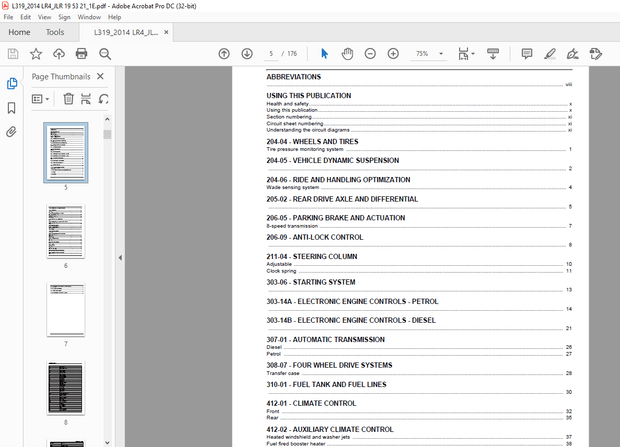The image size is (620, 447).
Task: Select the arrow Selection tool
Action: tap(324, 54)
